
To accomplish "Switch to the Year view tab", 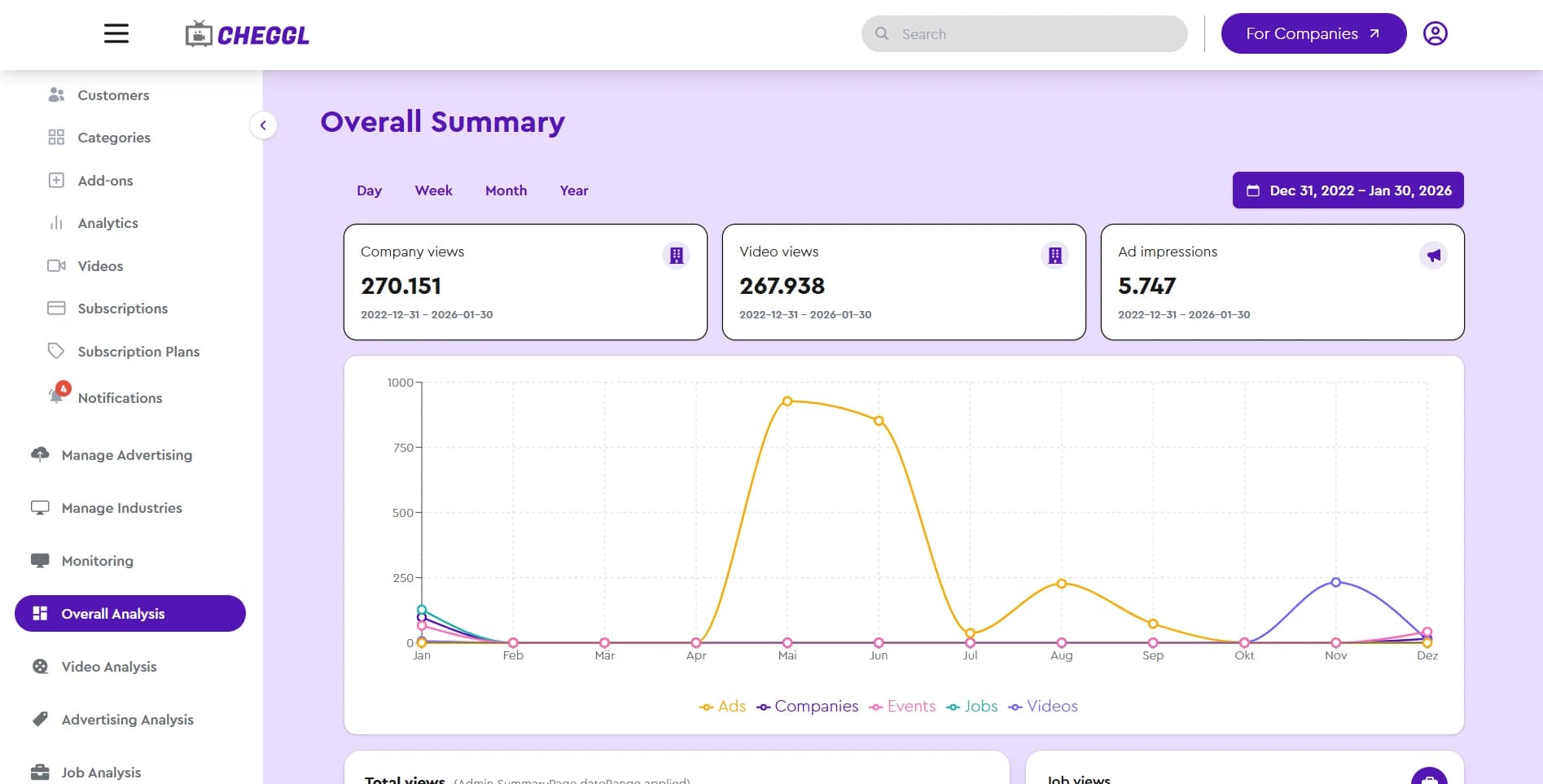I will pos(574,191).
